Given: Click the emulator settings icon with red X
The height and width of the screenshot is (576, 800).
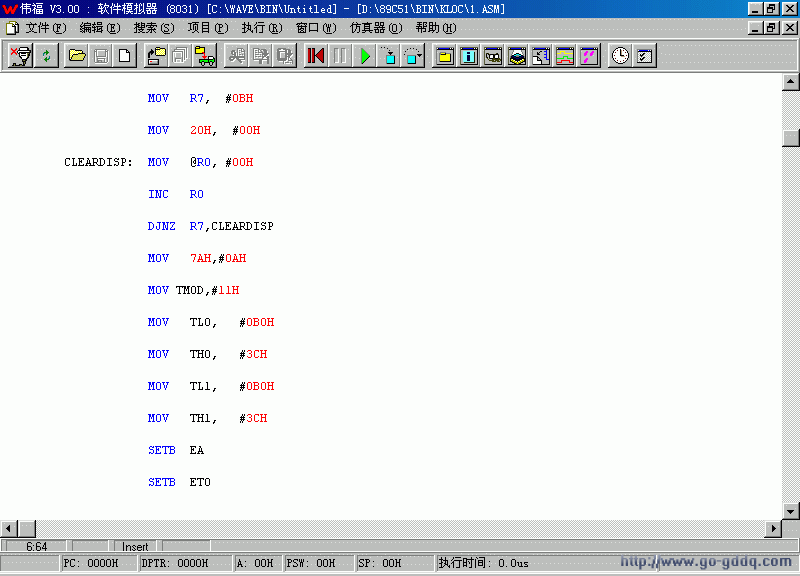Looking at the screenshot, I should click(21, 56).
